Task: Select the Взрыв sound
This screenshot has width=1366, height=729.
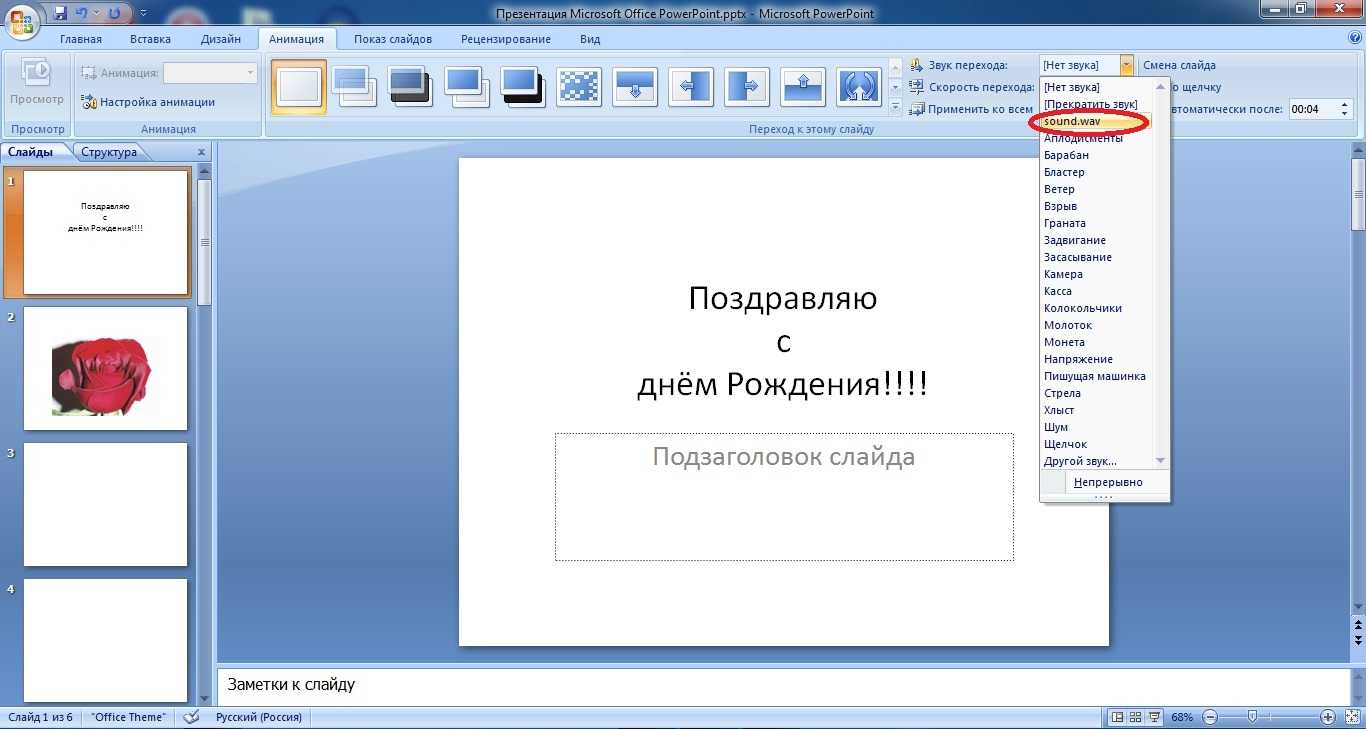Action: pos(1096,206)
